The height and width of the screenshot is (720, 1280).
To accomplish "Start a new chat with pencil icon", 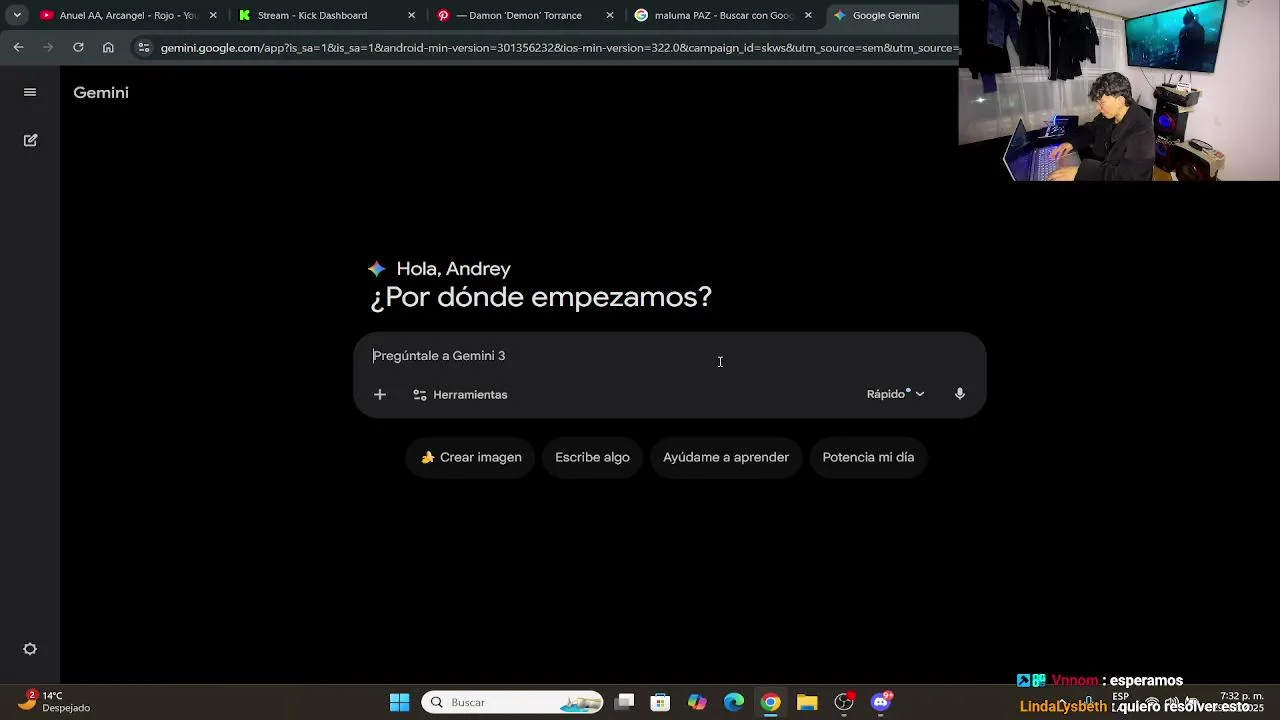I will coord(30,140).
